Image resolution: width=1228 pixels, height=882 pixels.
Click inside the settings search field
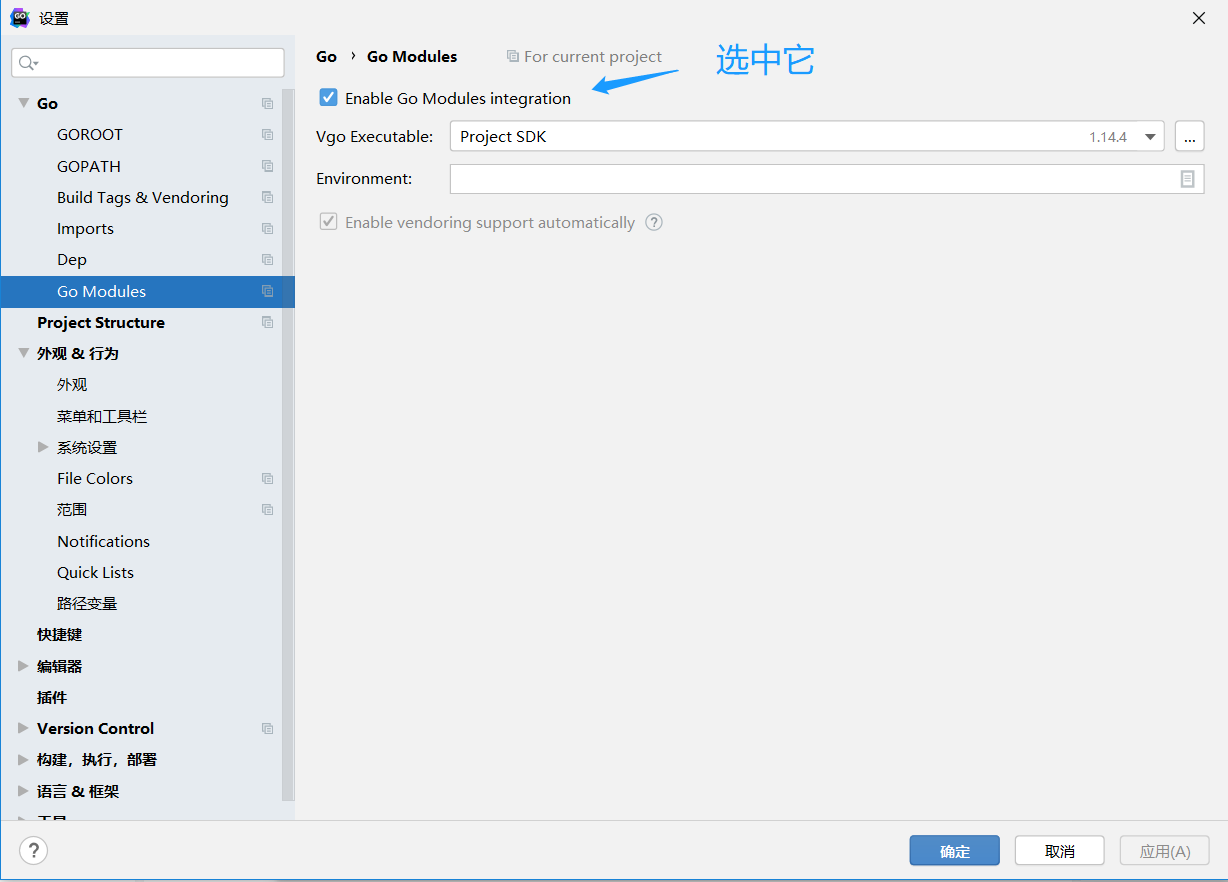pyautogui.click(x=148, y=63)
